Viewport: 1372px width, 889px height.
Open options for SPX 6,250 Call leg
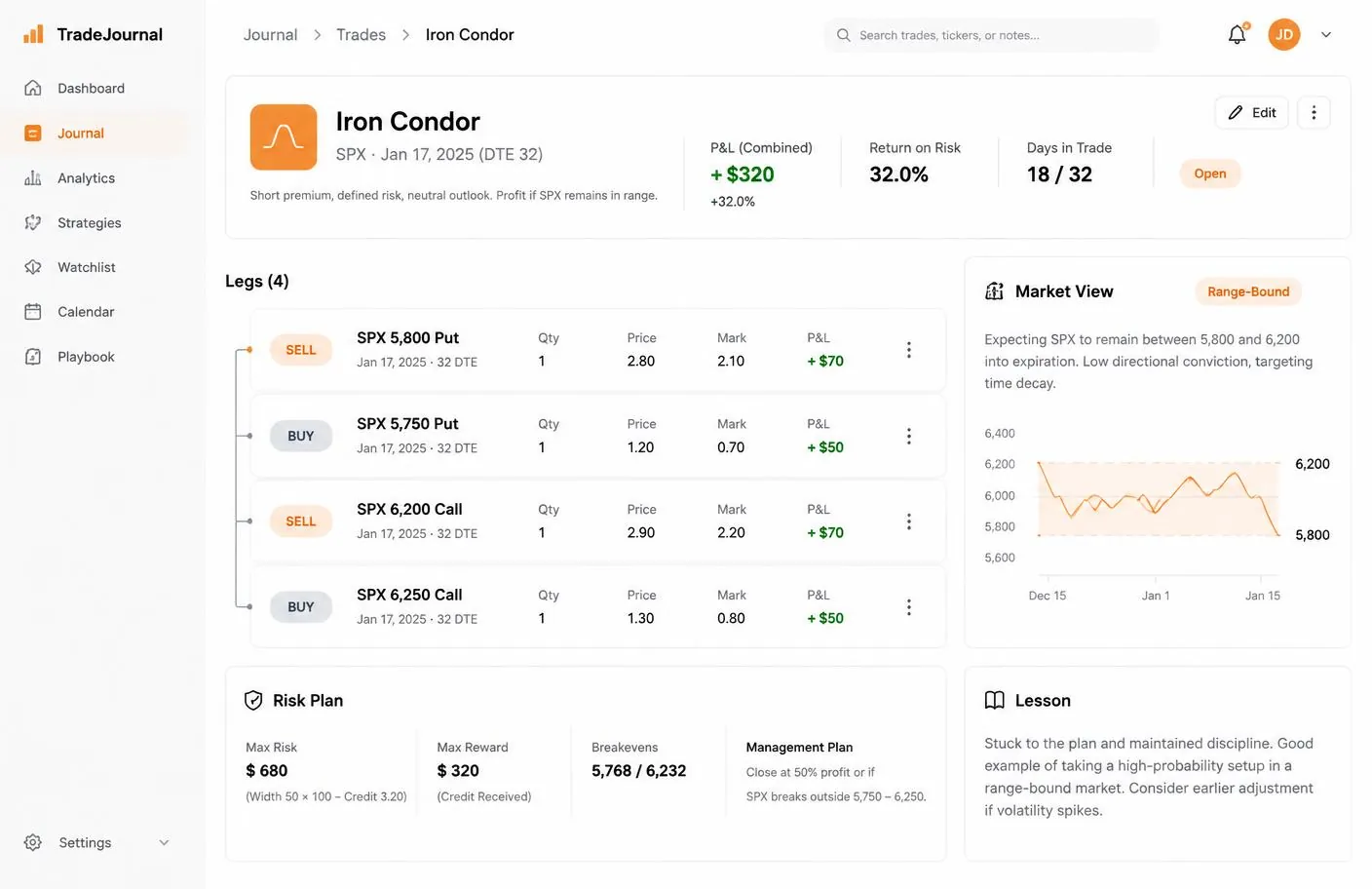[909, 607]
